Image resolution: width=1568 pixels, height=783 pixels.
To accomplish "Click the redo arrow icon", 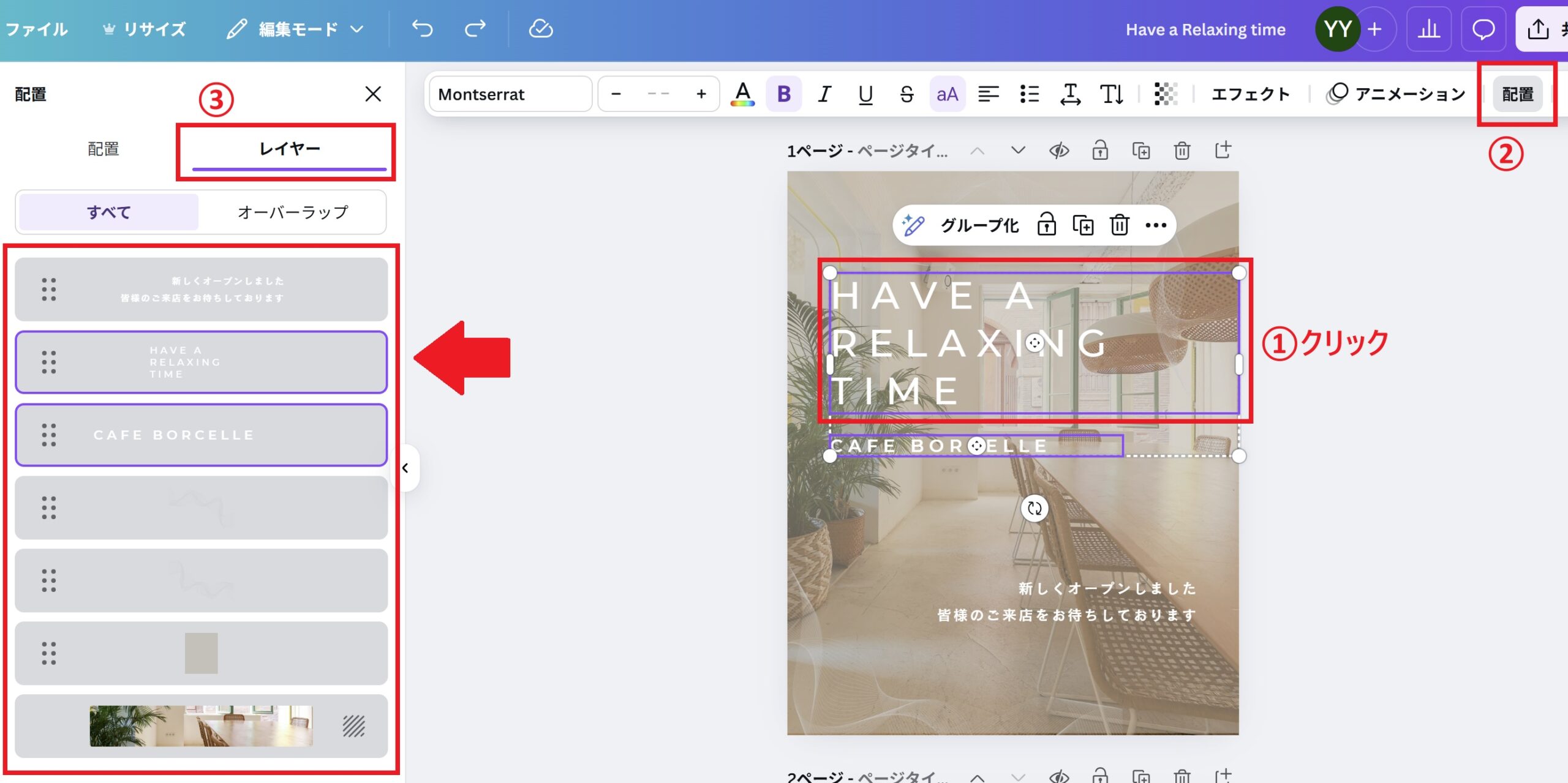I will pyautogui.click(x=475, y=29).
